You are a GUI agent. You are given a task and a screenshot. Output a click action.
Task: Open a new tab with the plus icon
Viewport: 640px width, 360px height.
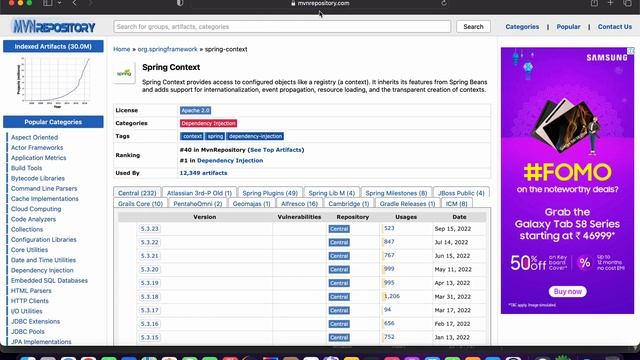(x=610, y=3)
